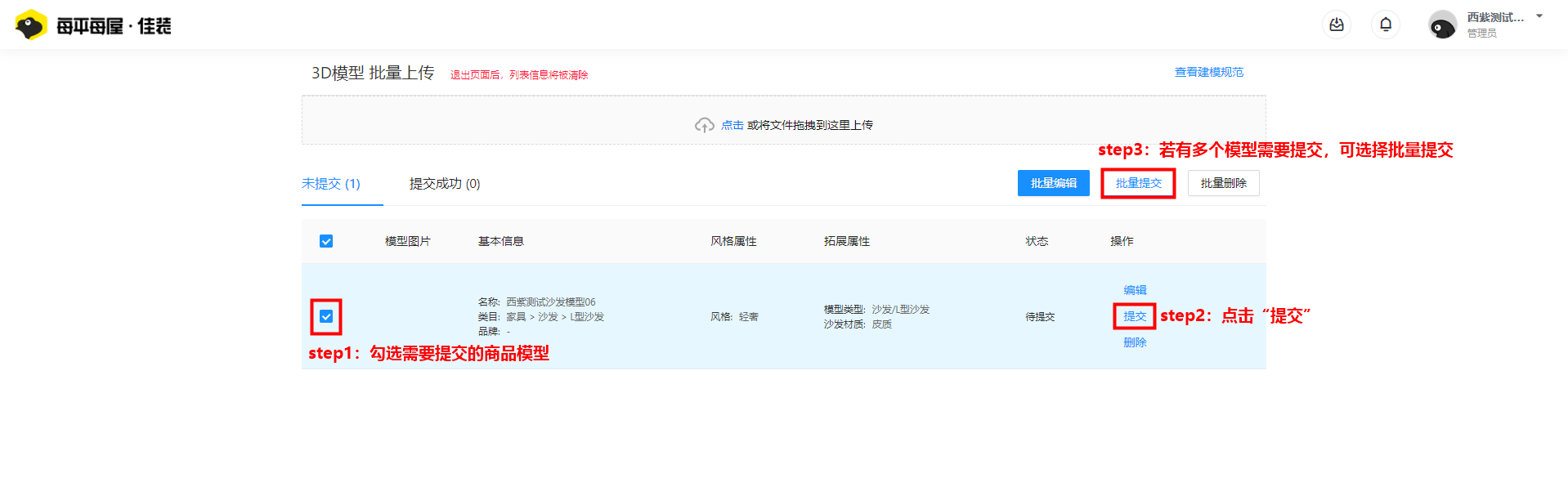The width and height of the screenshot is (1568, 496).
Task: Click 编辑 for the sofa model
Action: pyautogui.click(x=1135, y=290)
